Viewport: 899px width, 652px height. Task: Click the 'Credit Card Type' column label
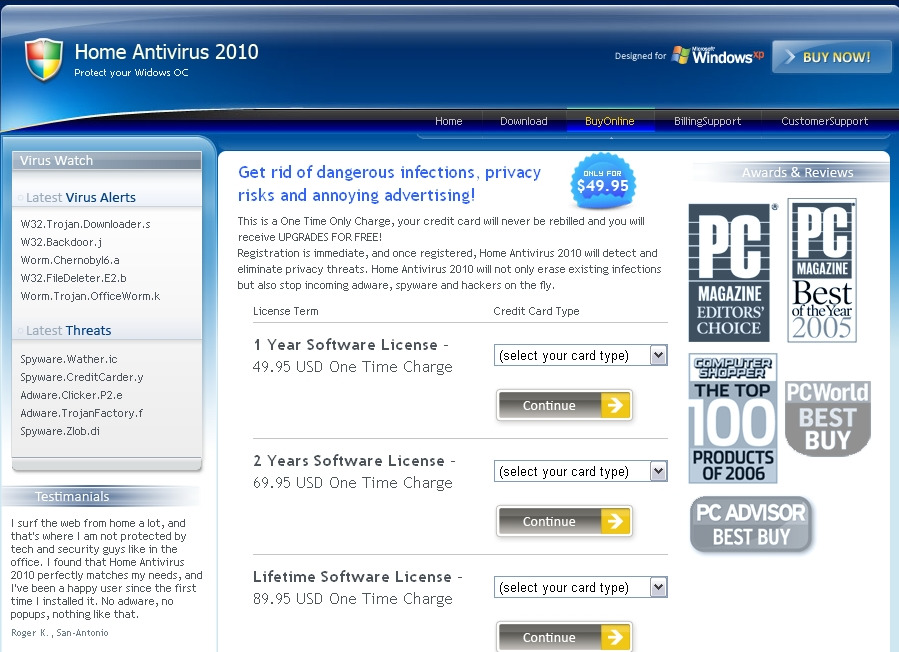[536, 311]
